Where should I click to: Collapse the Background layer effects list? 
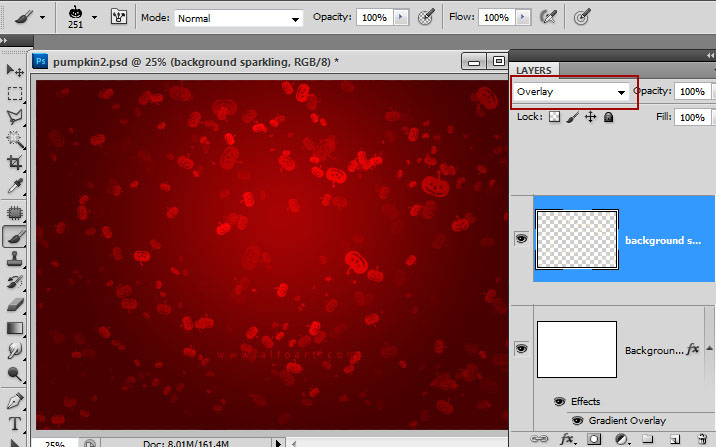tap(709, 349)
